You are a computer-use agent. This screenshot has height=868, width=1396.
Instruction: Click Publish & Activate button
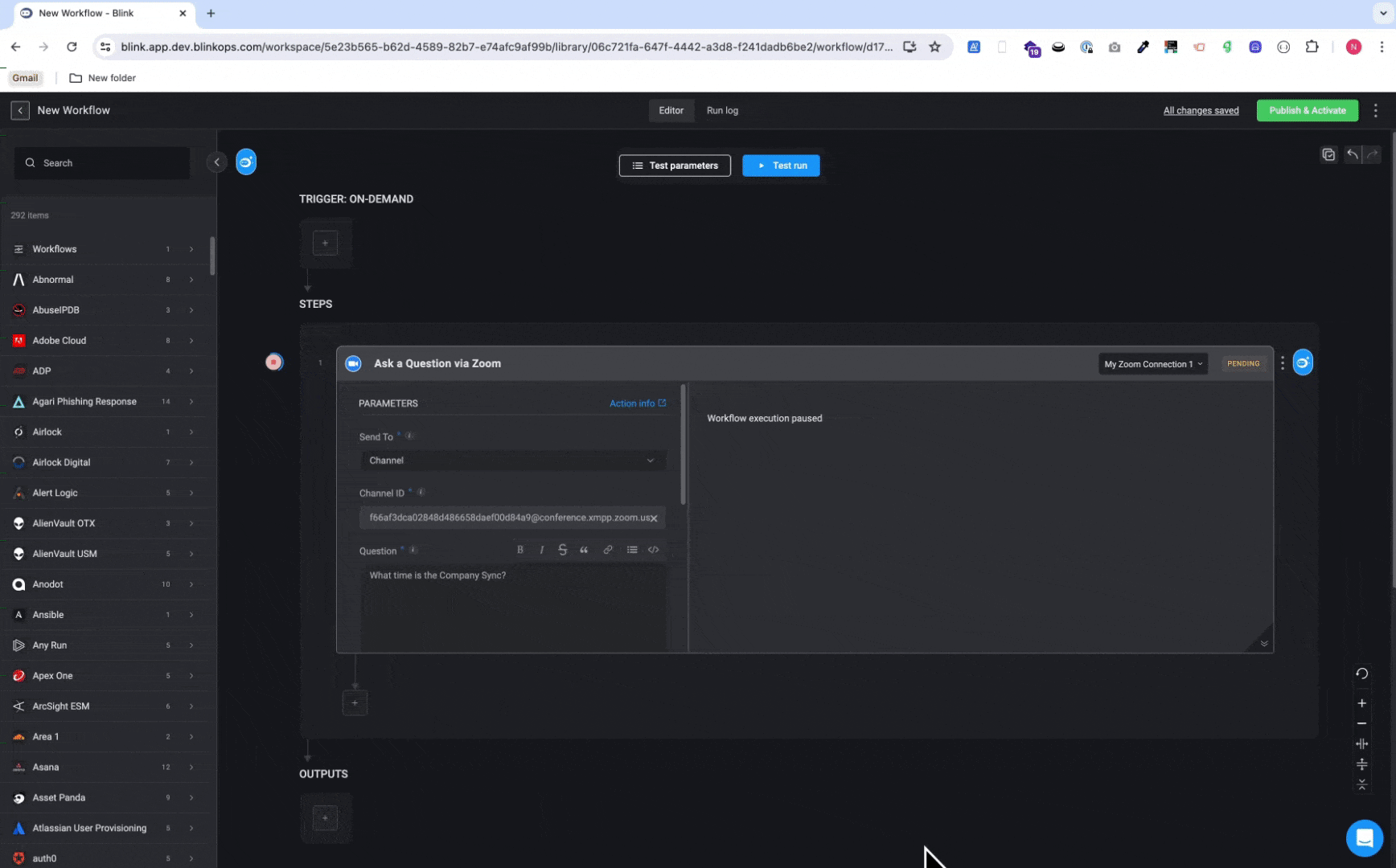1307,111
